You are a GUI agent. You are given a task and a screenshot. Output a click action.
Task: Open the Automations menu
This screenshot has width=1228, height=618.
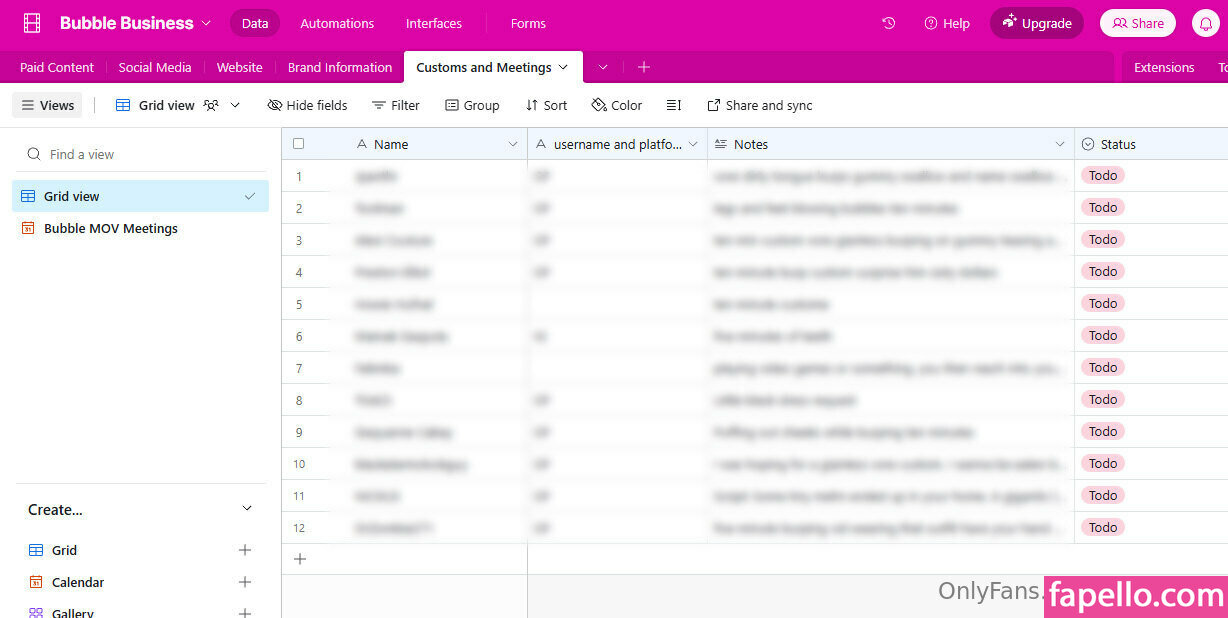[x=337, y=23]
